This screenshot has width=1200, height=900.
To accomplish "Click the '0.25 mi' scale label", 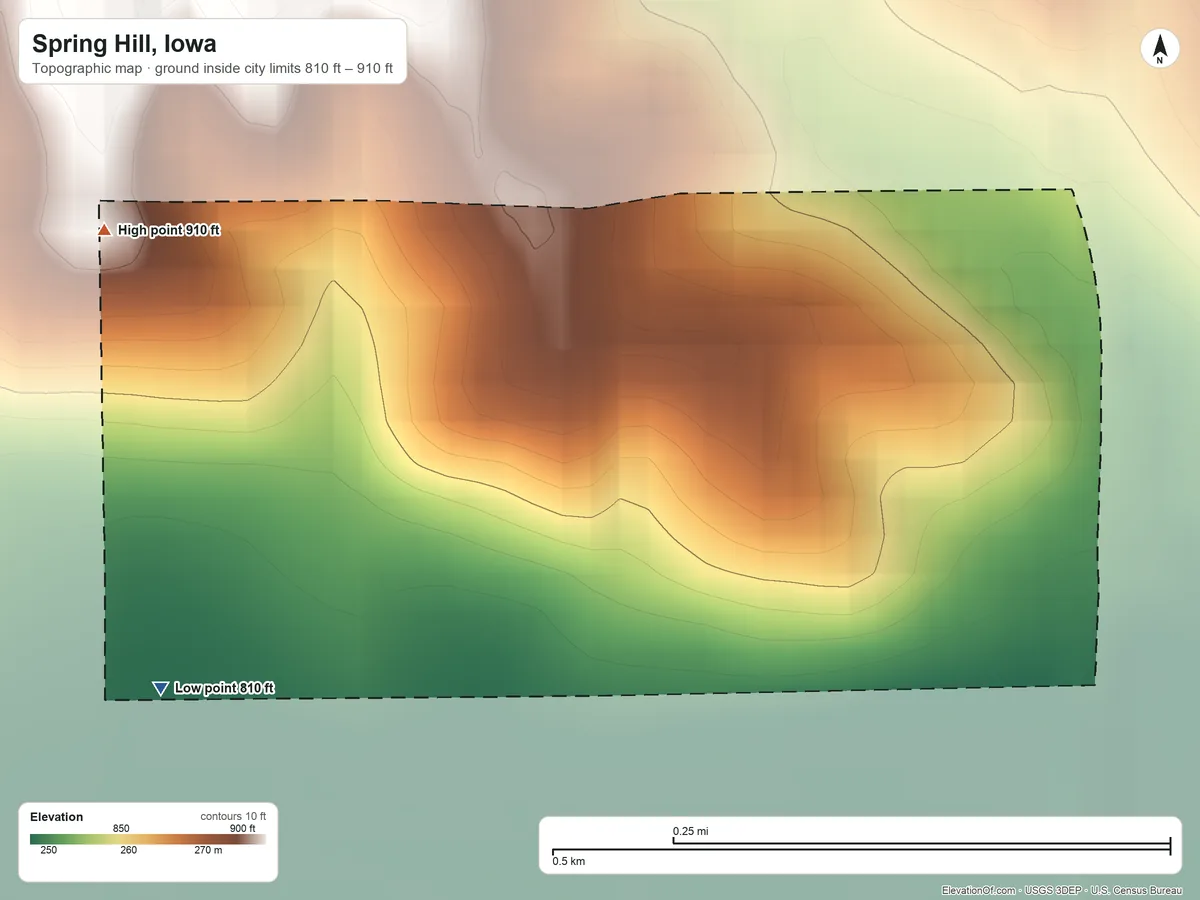I will [x=690, y=832].
